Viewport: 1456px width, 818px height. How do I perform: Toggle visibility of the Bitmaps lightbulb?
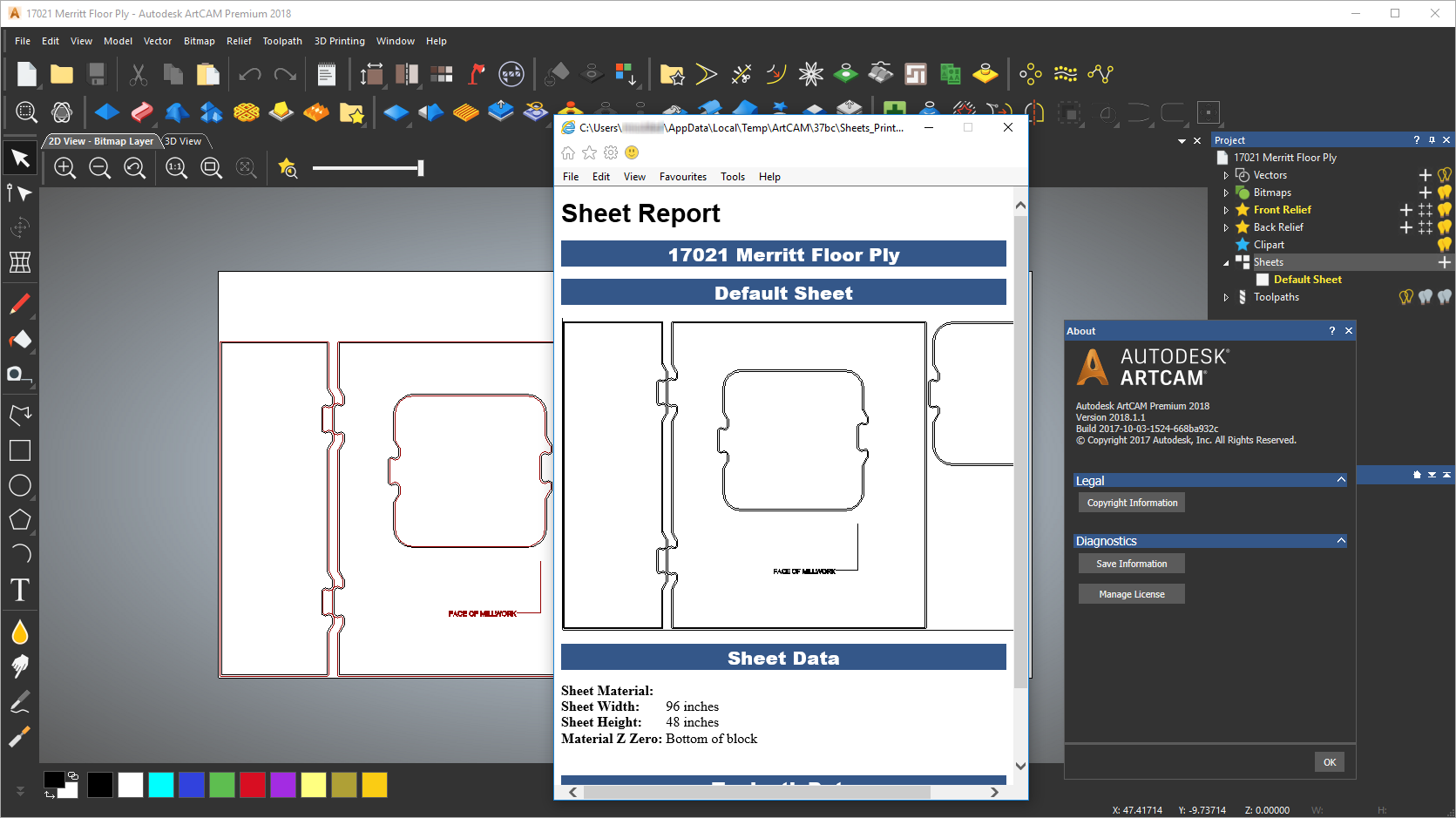(1444, 193)
